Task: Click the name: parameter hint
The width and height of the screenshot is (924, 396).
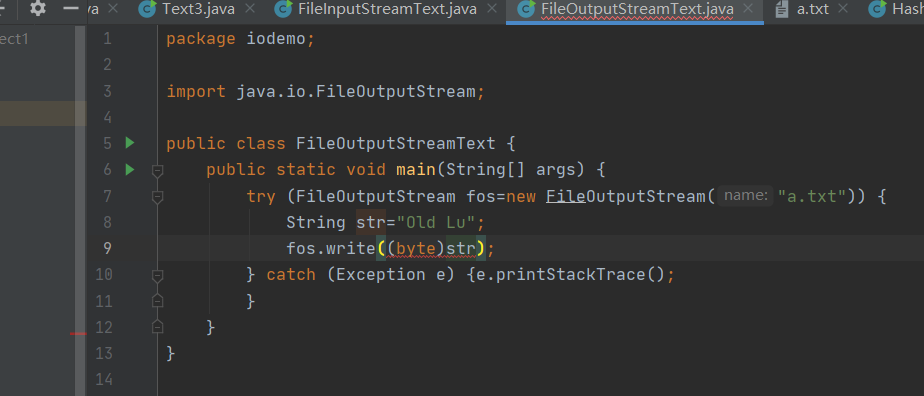Action: click(x=745, y=196)
